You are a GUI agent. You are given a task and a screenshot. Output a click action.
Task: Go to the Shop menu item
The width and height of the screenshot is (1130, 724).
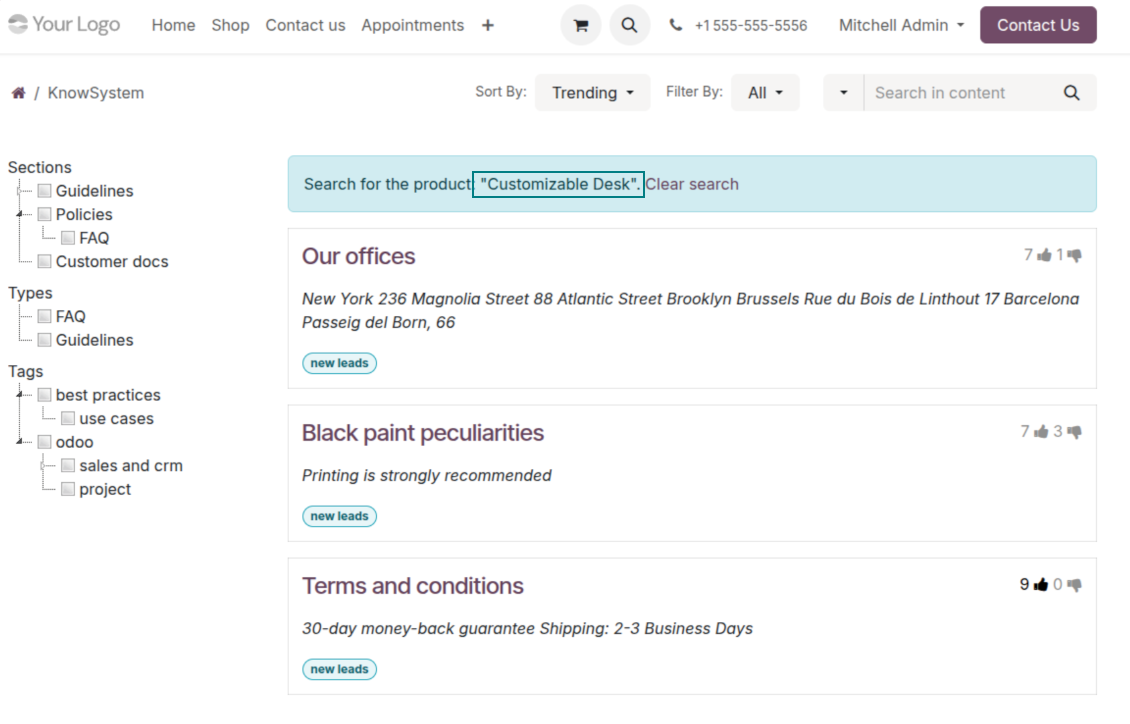click(x=230, y=25)
